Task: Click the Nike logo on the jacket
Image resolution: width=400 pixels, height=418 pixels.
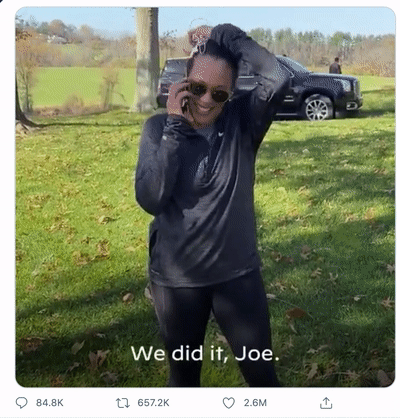Action: tap(220, 134)
